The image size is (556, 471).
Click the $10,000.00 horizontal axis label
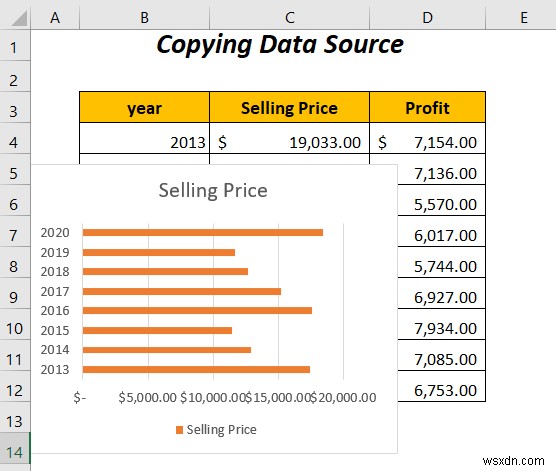tap(213, 398)
